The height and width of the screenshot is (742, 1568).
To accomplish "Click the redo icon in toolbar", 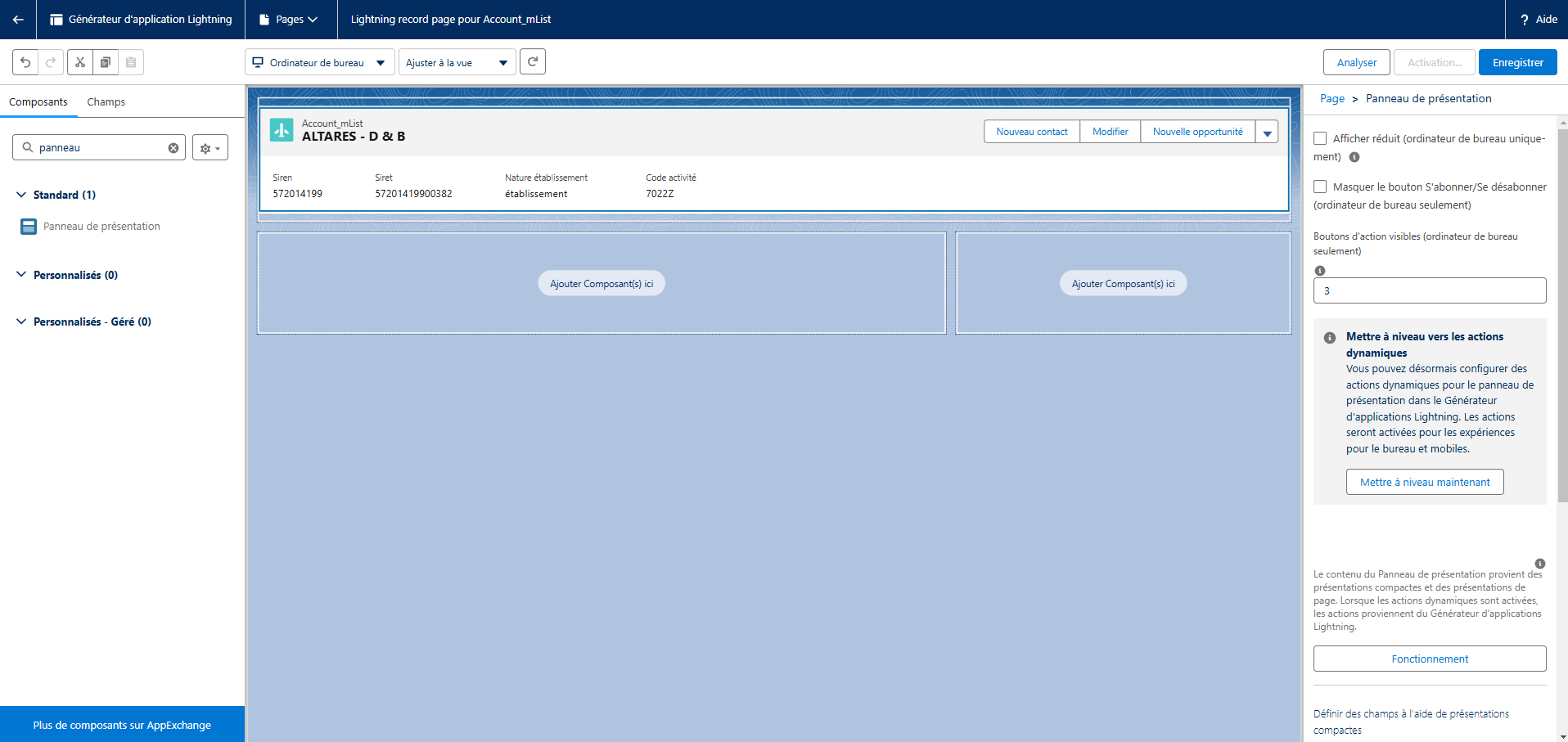I will pyautogui.click(x=51, y=62).
